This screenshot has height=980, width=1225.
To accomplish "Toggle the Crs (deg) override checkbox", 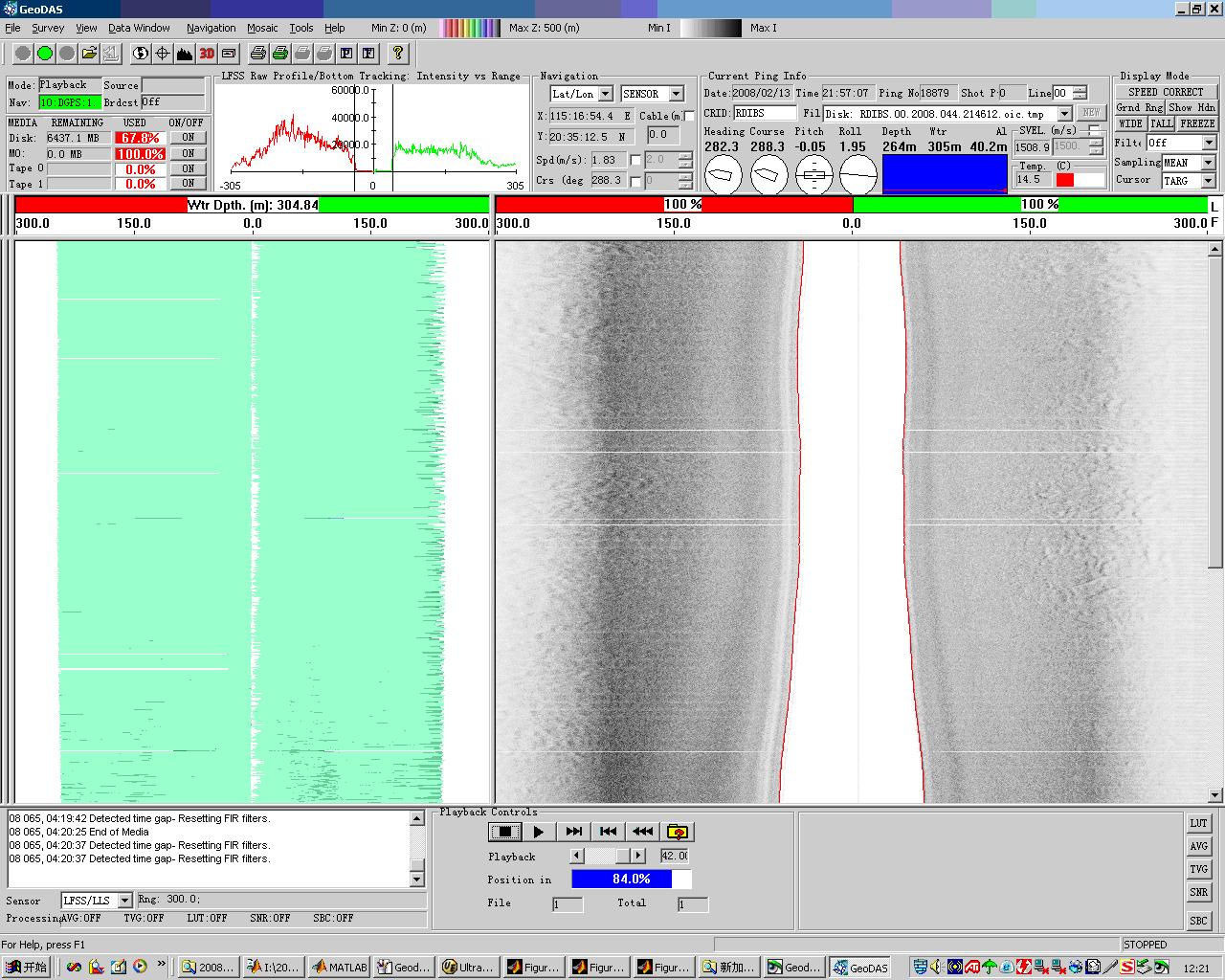I will pos(635,181).
